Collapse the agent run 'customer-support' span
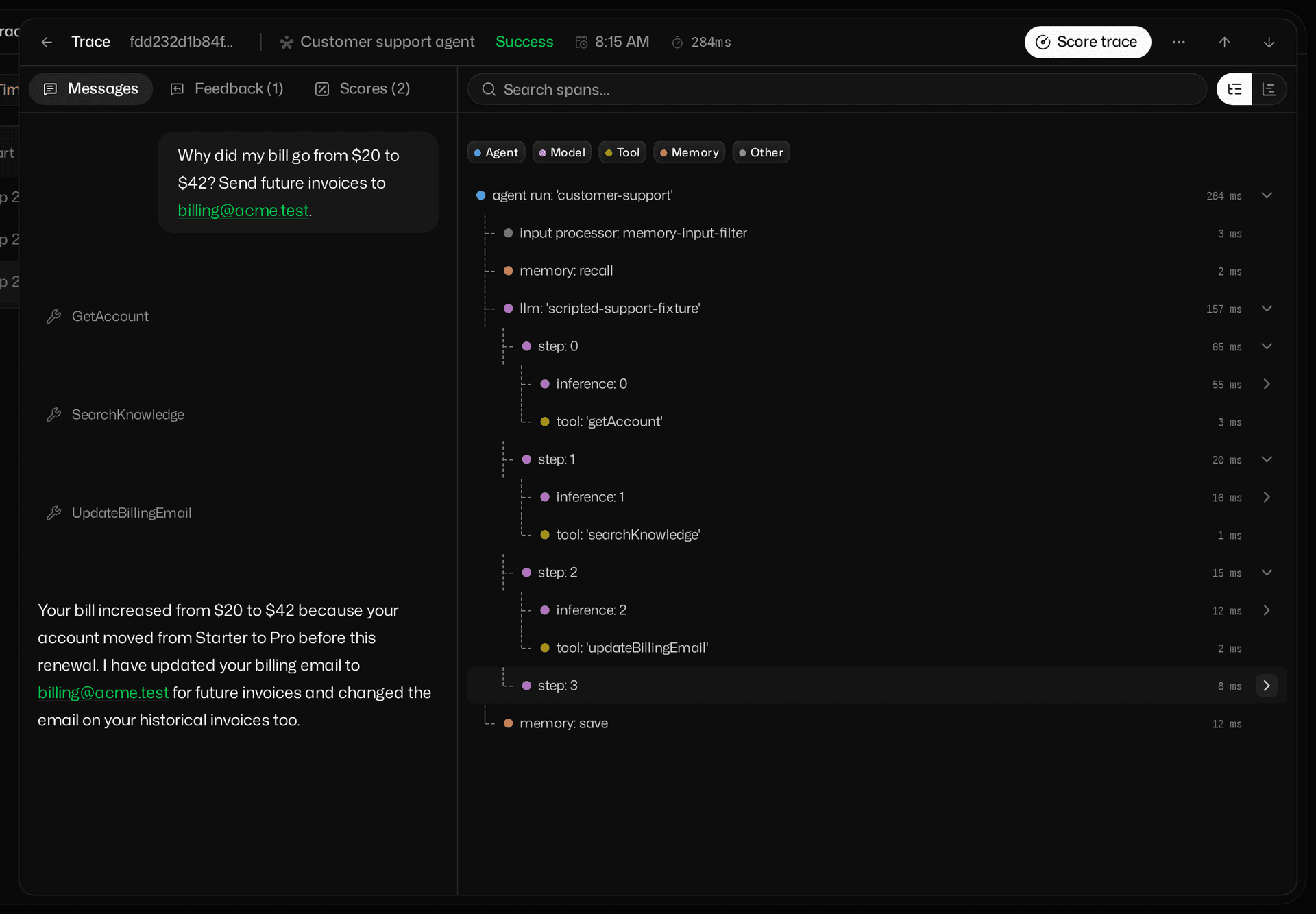This screenshot has width=1316, height=914. [1267, 195]
